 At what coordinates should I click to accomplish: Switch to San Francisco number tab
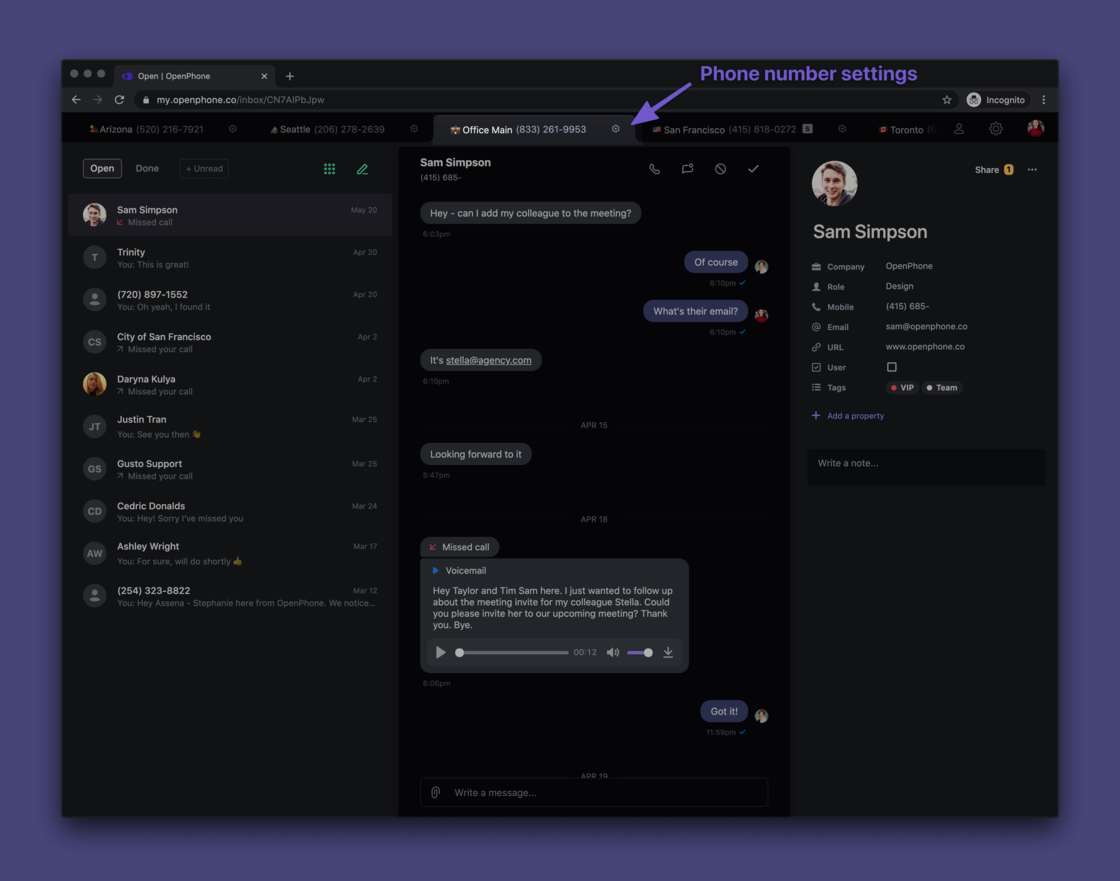731,129
